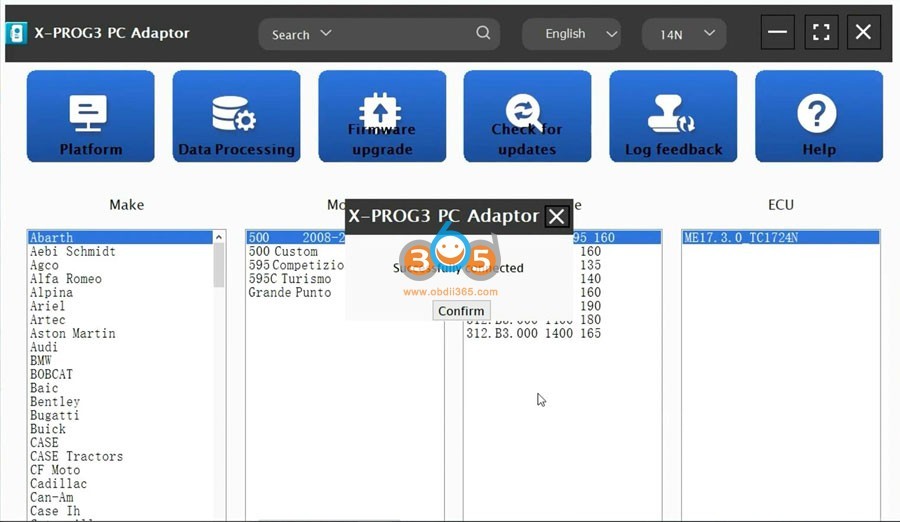900x522 pixels.
Task: Select BOBCAT make
Action: click(x=120, y=374)
